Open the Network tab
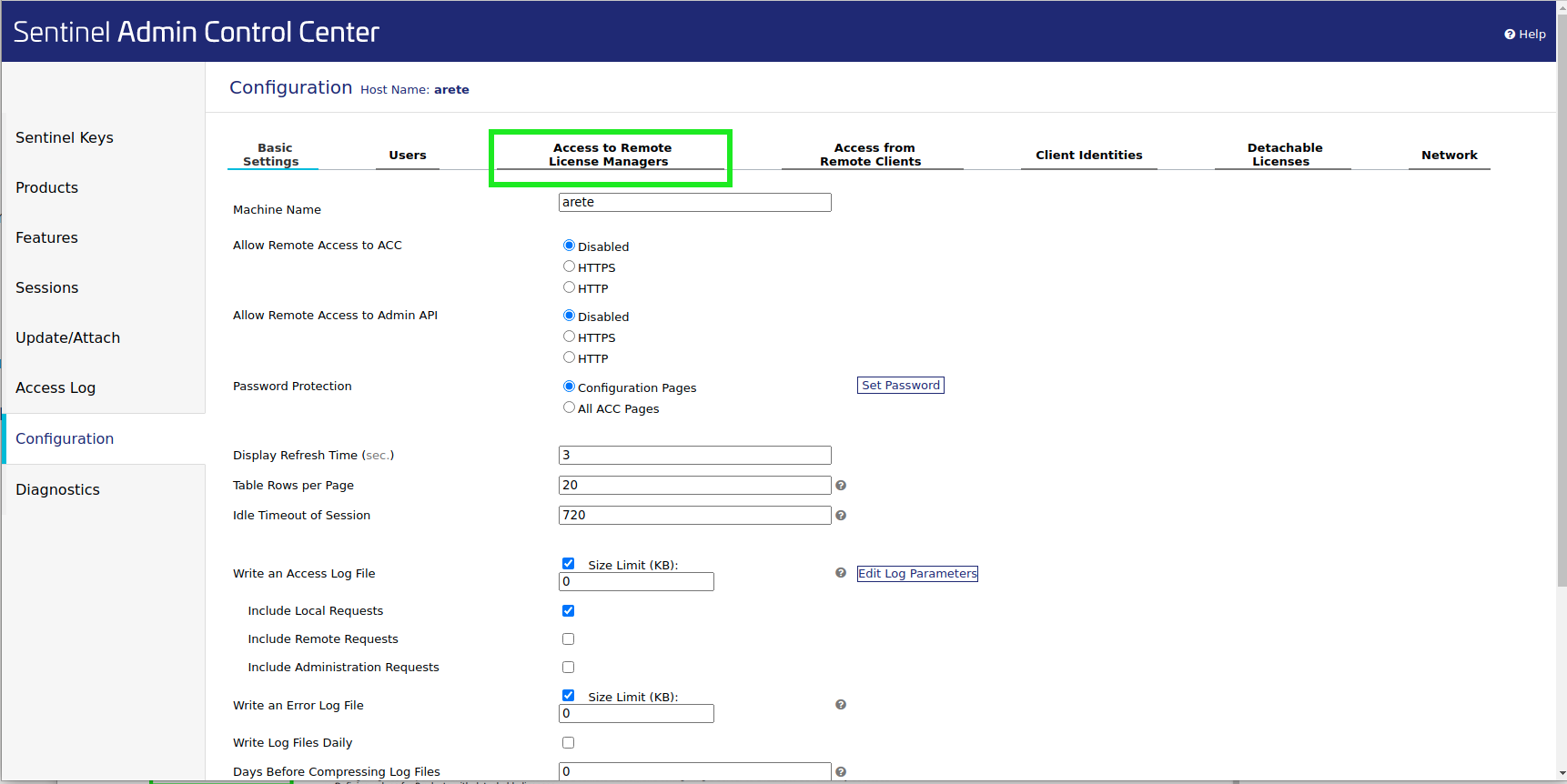The image size is (1567, 784). [x=1449, y=156]
